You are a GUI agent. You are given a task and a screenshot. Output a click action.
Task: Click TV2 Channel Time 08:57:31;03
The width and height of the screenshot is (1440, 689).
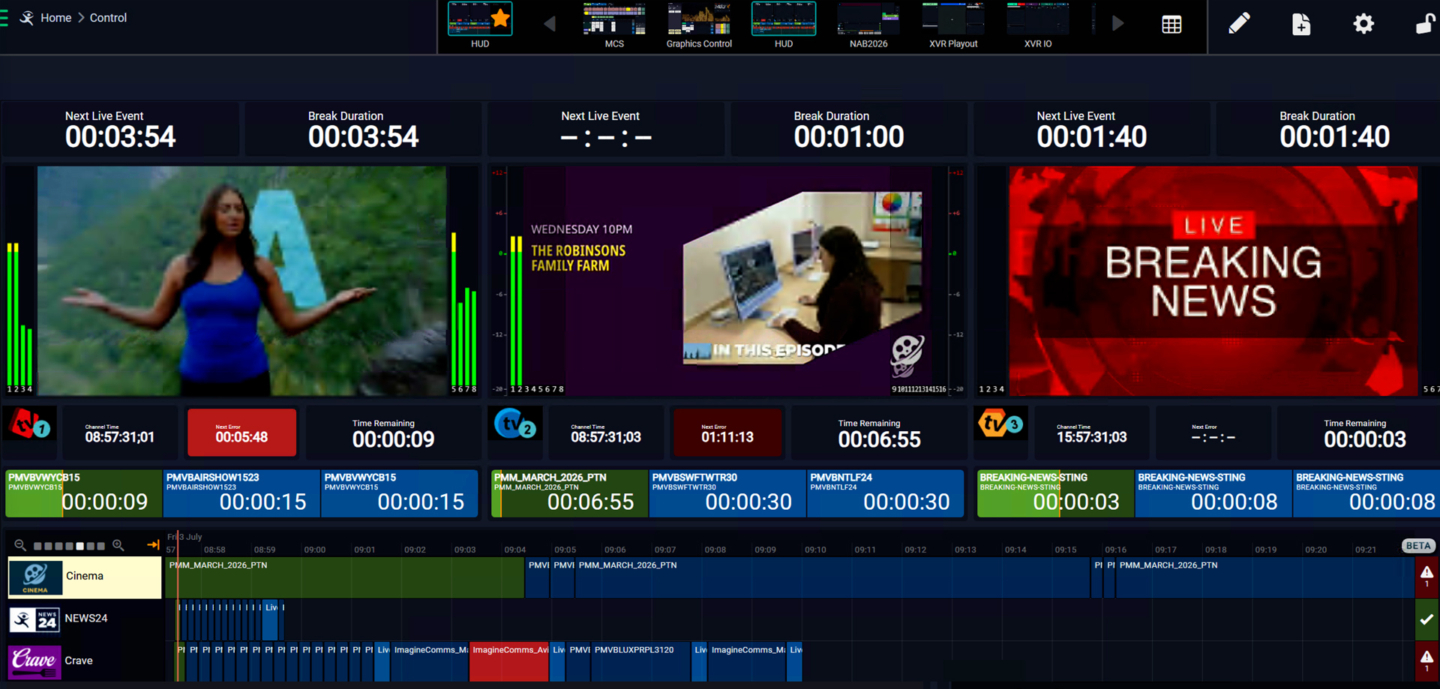[x=606, y=433]
